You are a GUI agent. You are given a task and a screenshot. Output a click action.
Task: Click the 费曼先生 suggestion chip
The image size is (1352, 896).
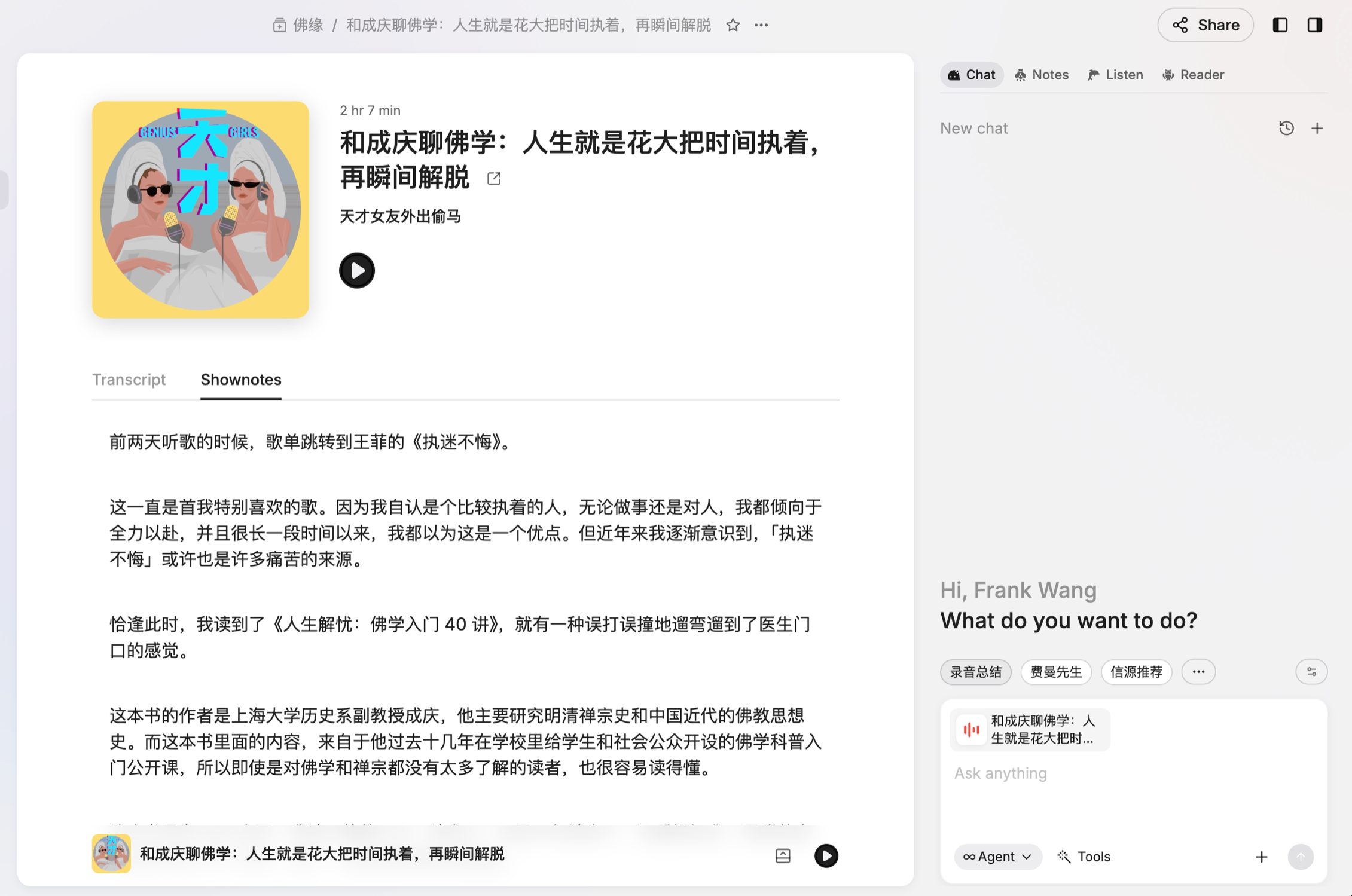(x=1056, y=672)
